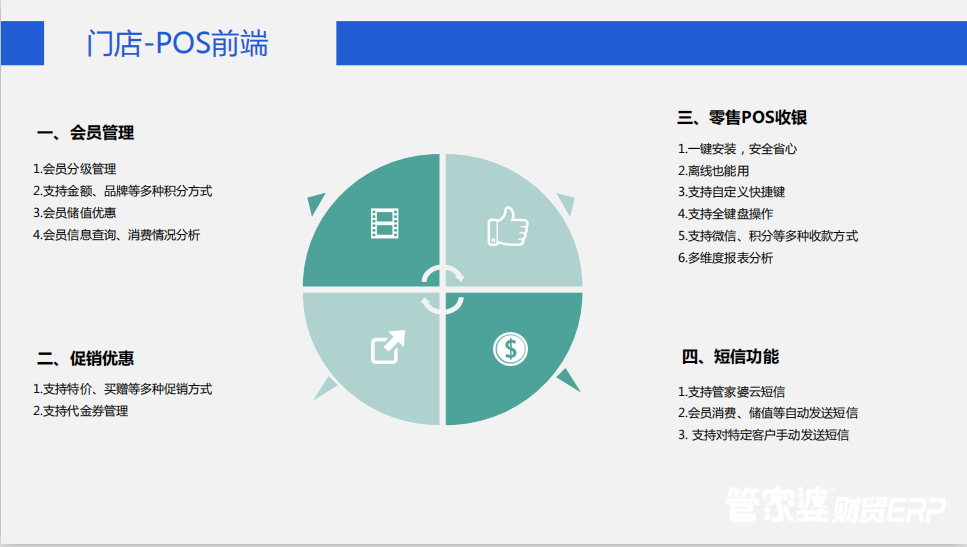The height and width of the screenshot is (547, 967).
Task: Click the line '1.支持管家婆云短信'
Action: 731,392
